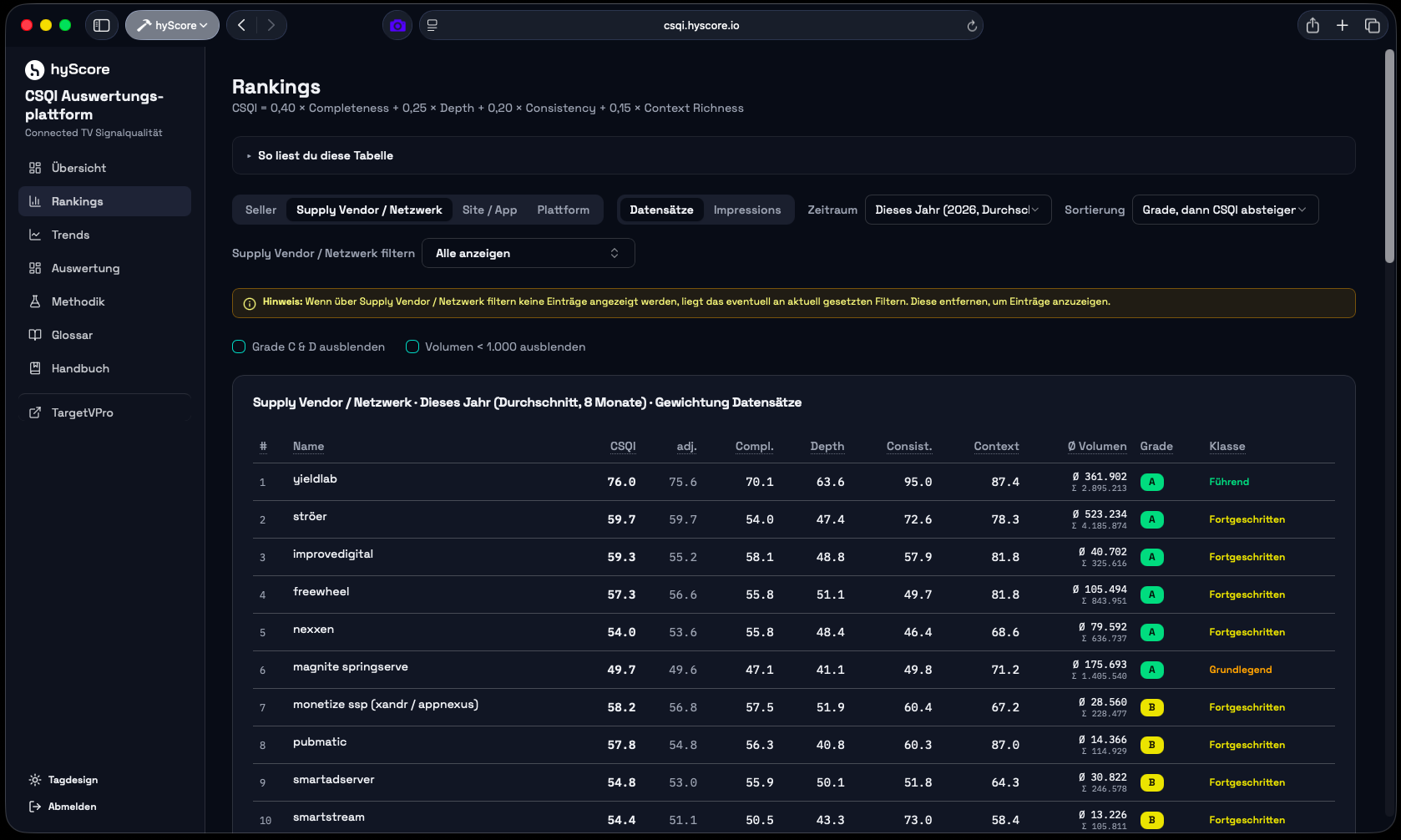Viewport: 1401px width, 840px height.
Task: Click the purple camera extension icon
Action: (x=397, y=25)
